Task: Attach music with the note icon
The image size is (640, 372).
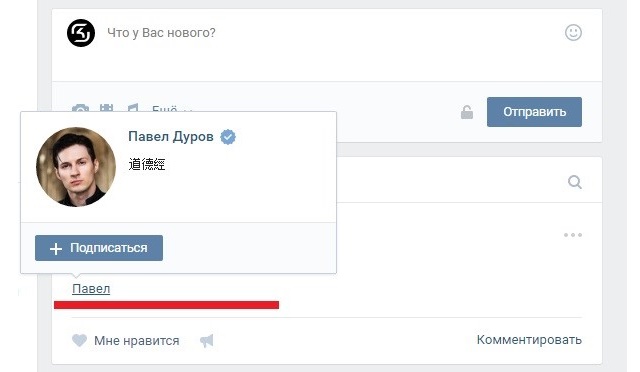Action: (x=133, y=108)
